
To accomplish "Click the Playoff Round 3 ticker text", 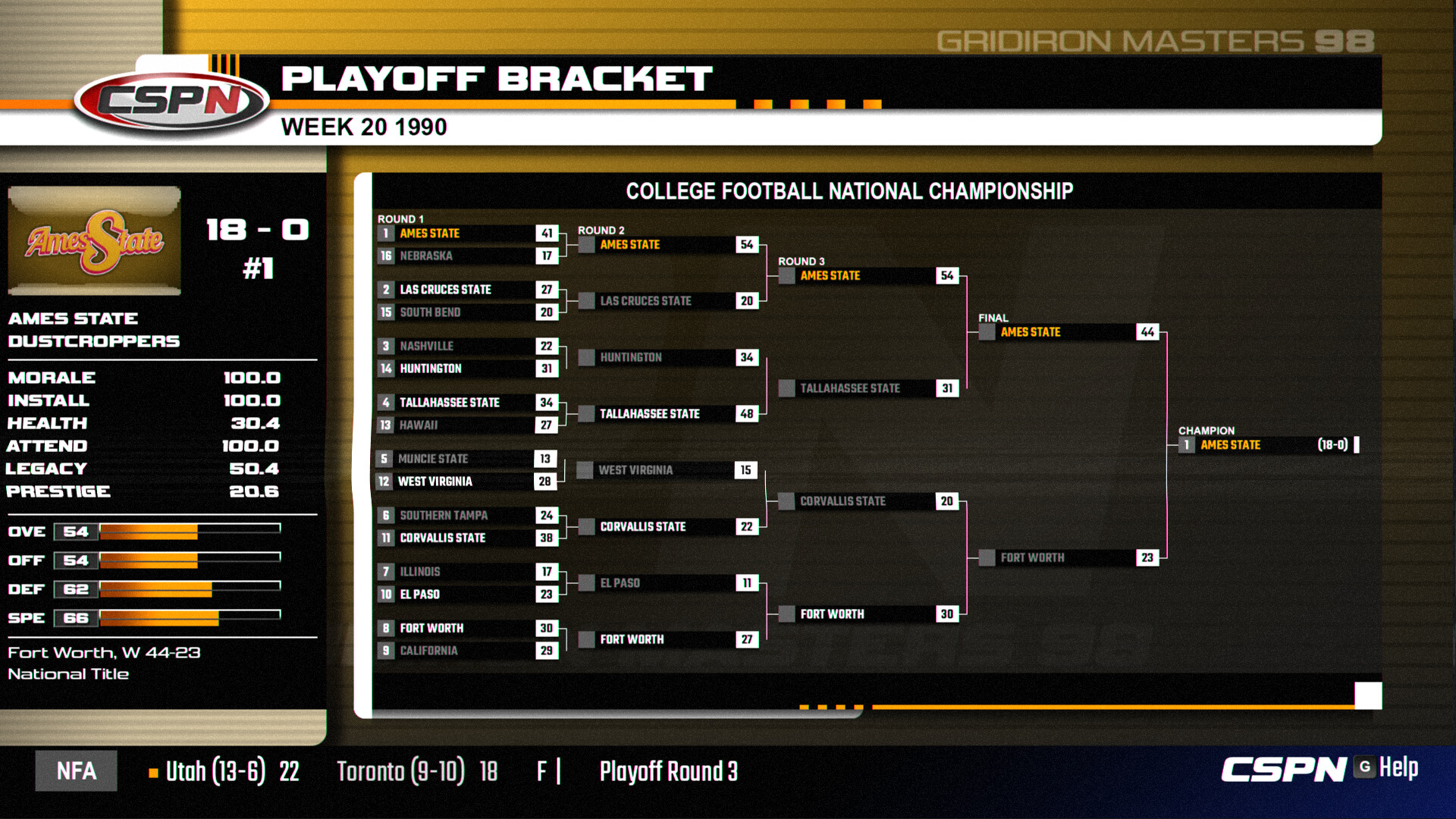I will [x=668, y=771].
